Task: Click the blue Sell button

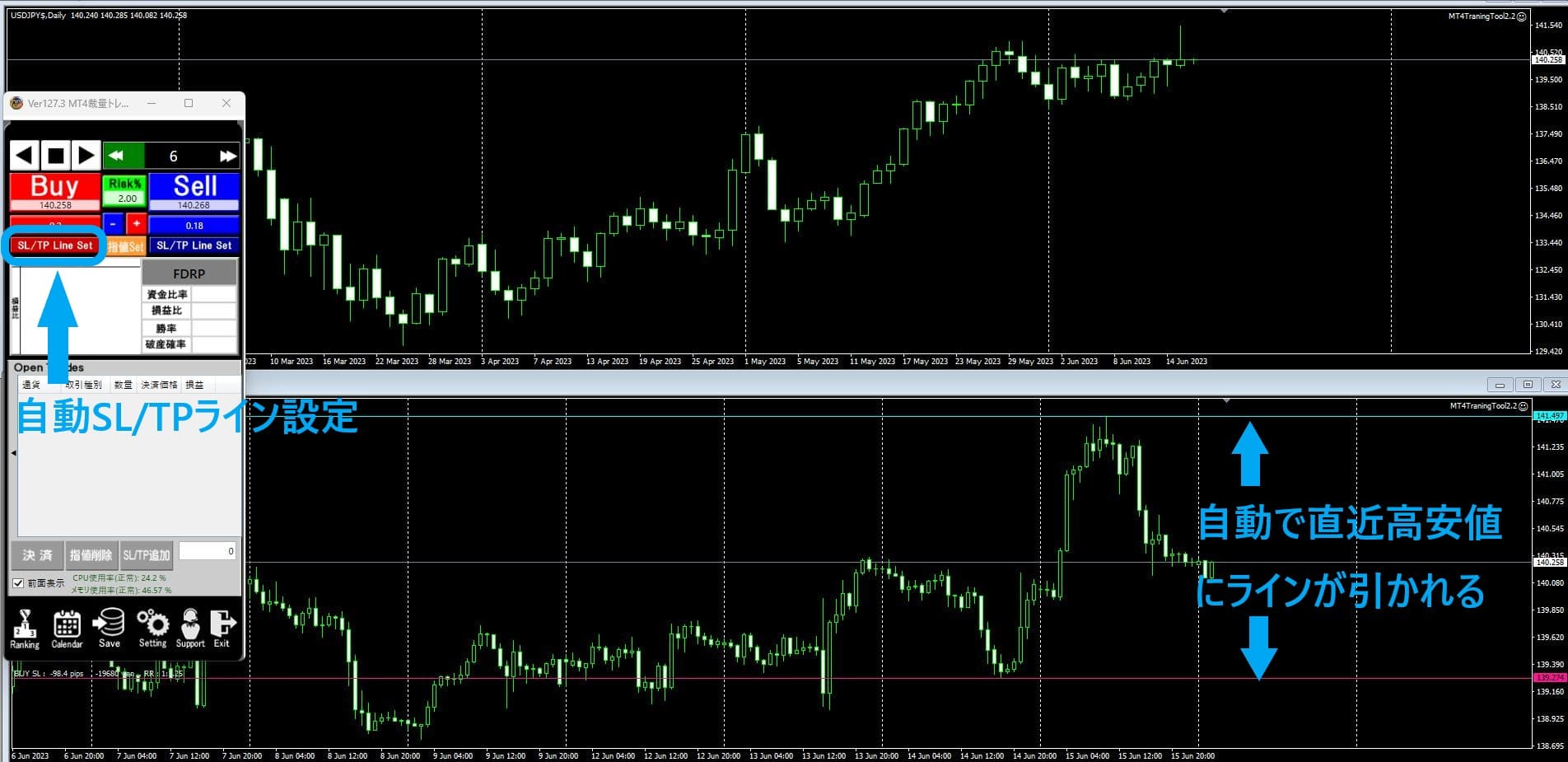Action: 194,191
